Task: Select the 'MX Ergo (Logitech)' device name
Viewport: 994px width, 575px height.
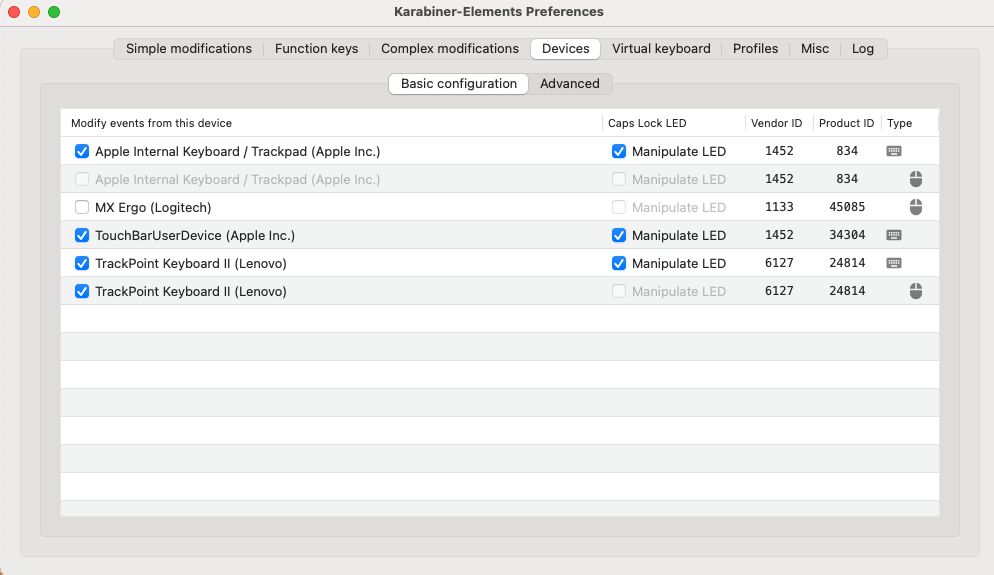Action: tap(153, 207)
